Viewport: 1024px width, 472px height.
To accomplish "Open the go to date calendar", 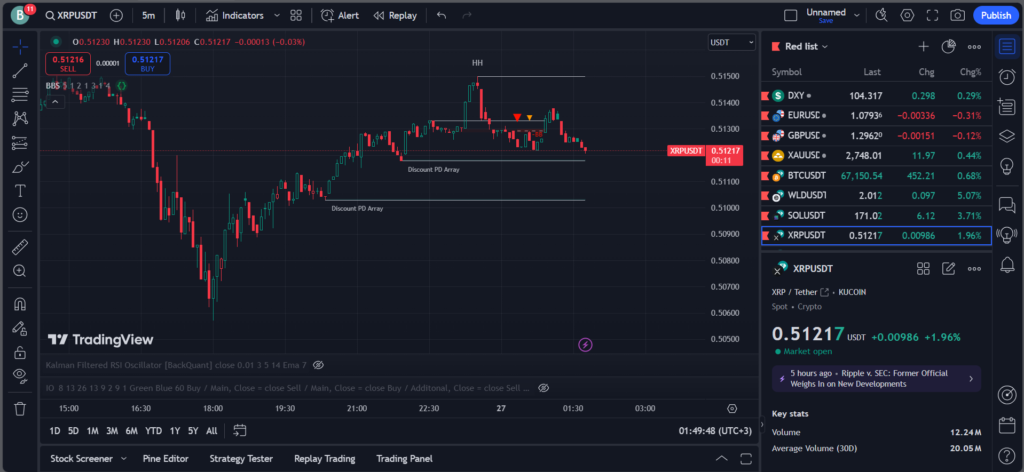I will (240, 431).
